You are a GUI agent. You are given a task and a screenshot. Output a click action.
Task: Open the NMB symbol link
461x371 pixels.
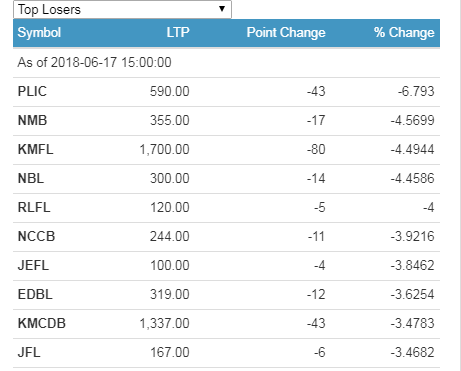click(x=32, y=120)
